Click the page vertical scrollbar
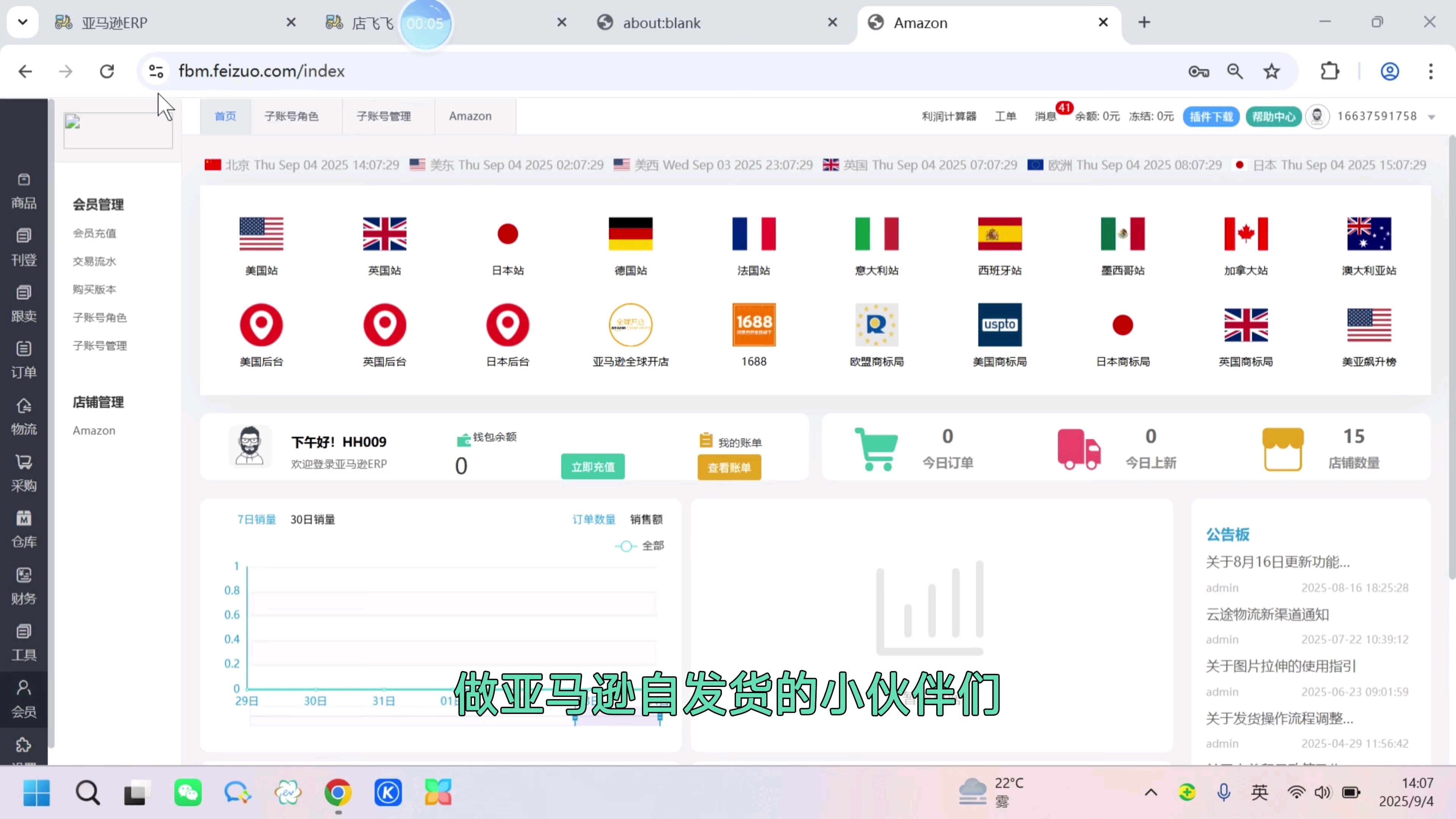This screenshot has width=1456, height=819. (x=1451, y=357)
